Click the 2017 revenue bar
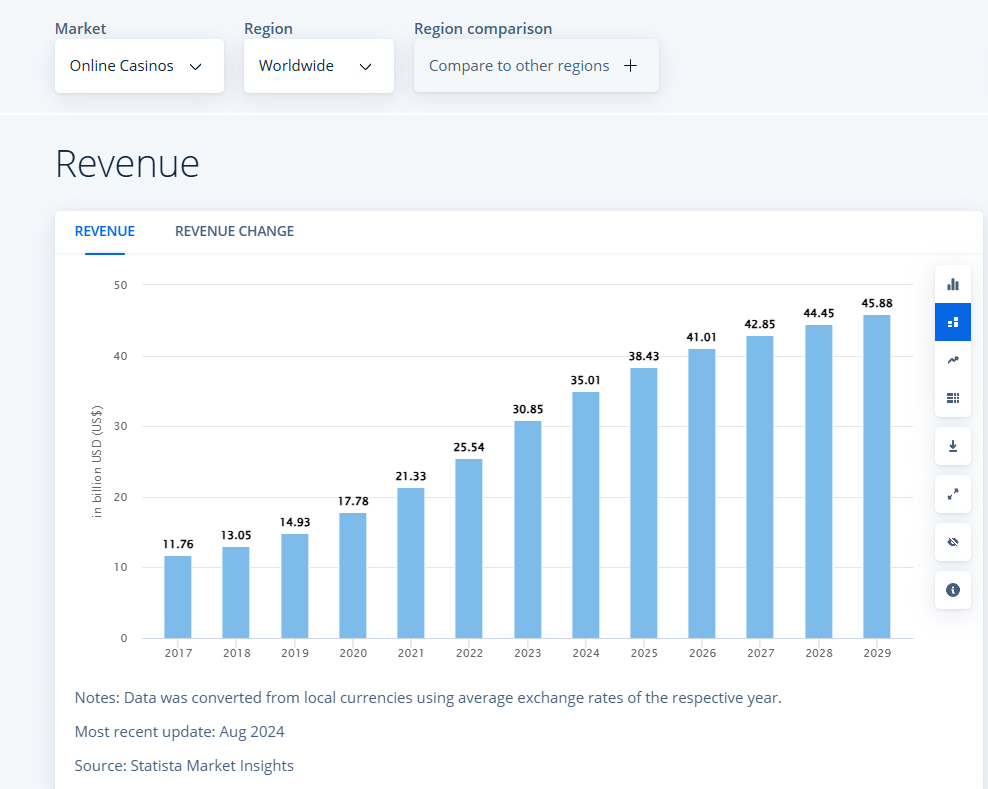 tap(178, 598)
